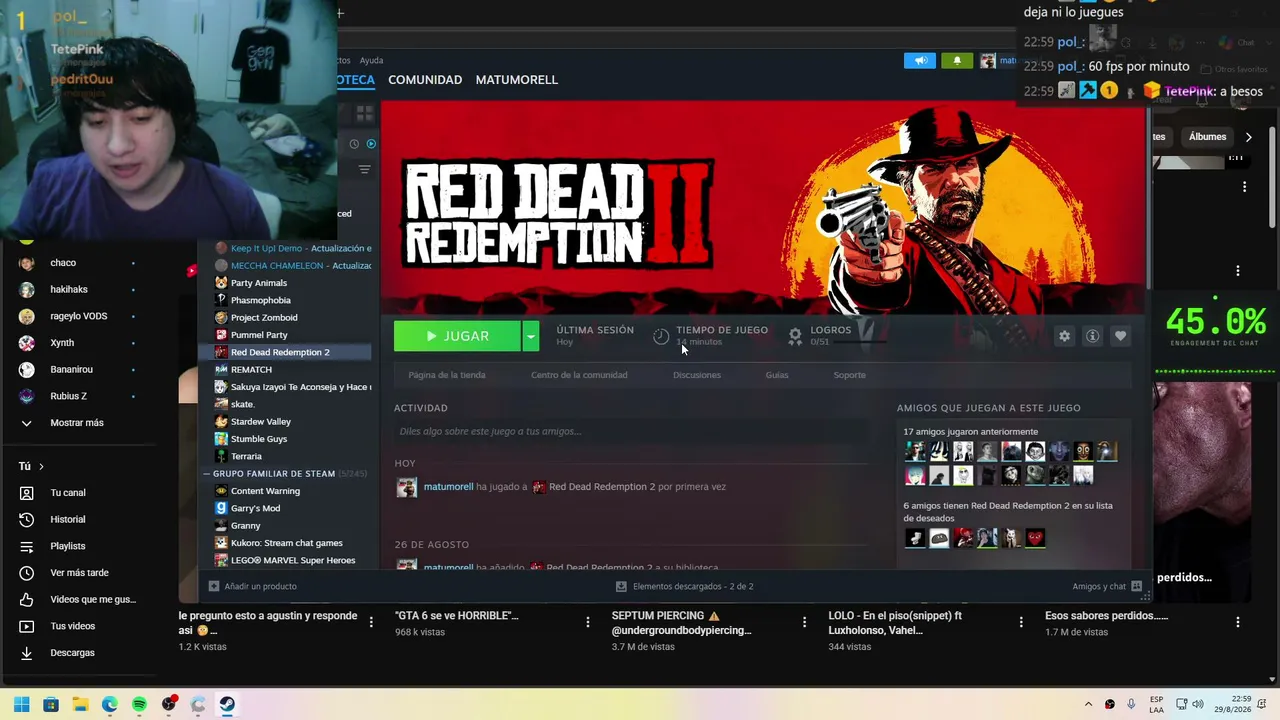
Task: Add Red Dead Redemption 2 to favorites with heart
Action: point(1120,336)
